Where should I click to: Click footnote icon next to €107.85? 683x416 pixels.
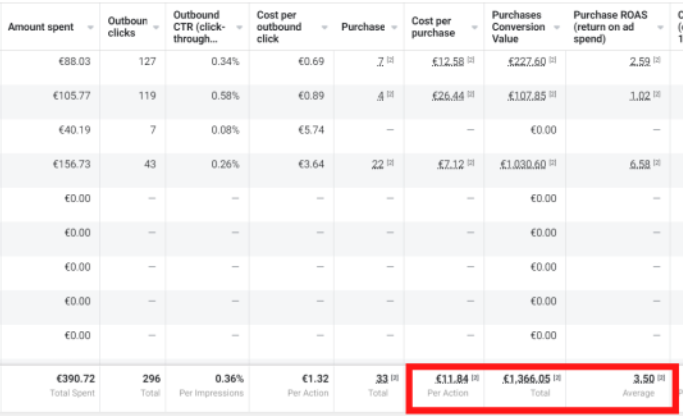coord(552,94)
